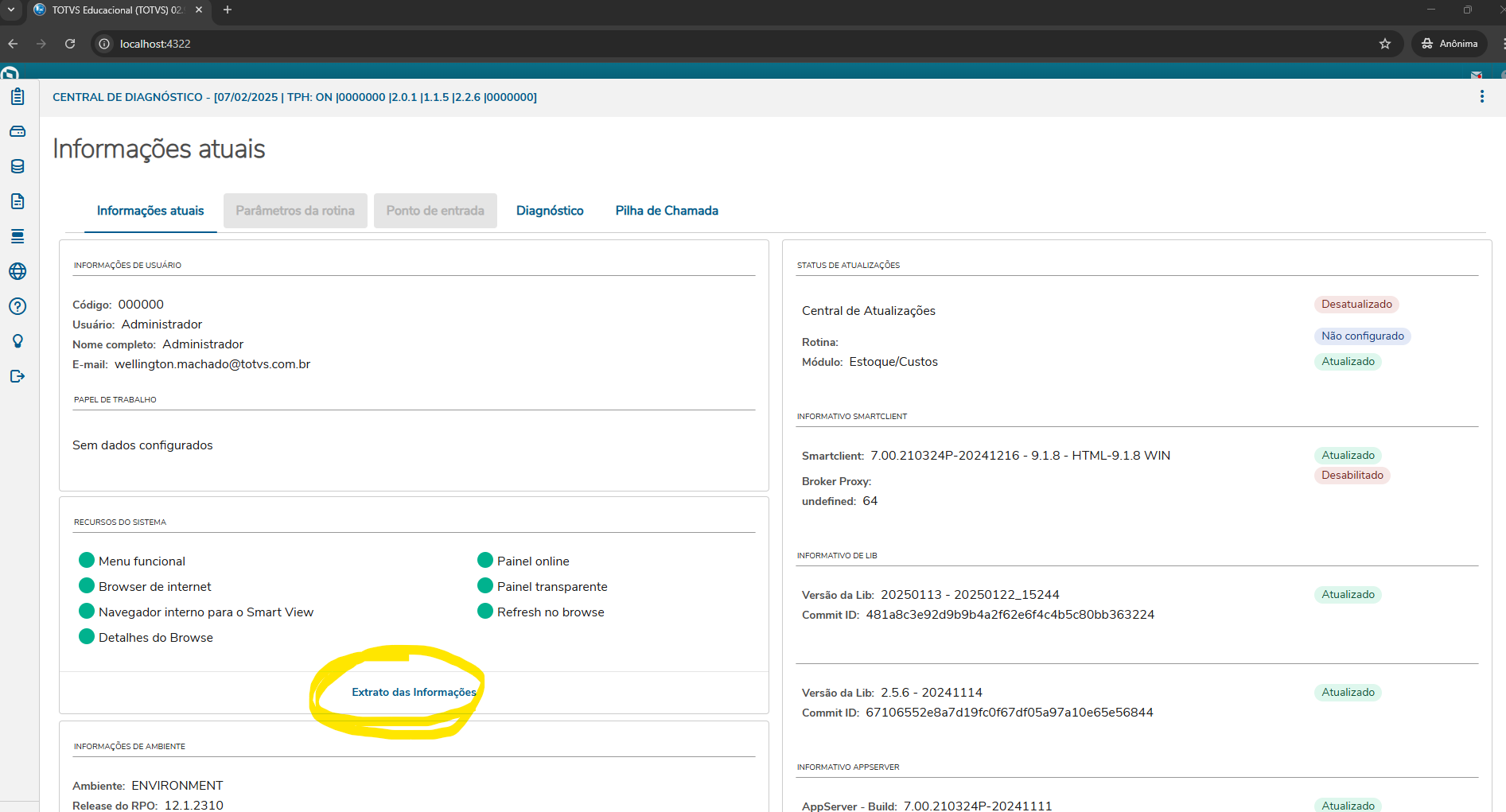The image size is (1506, 812).
Task: Open the three-dot options menu
Action: tap(1482, 96)
